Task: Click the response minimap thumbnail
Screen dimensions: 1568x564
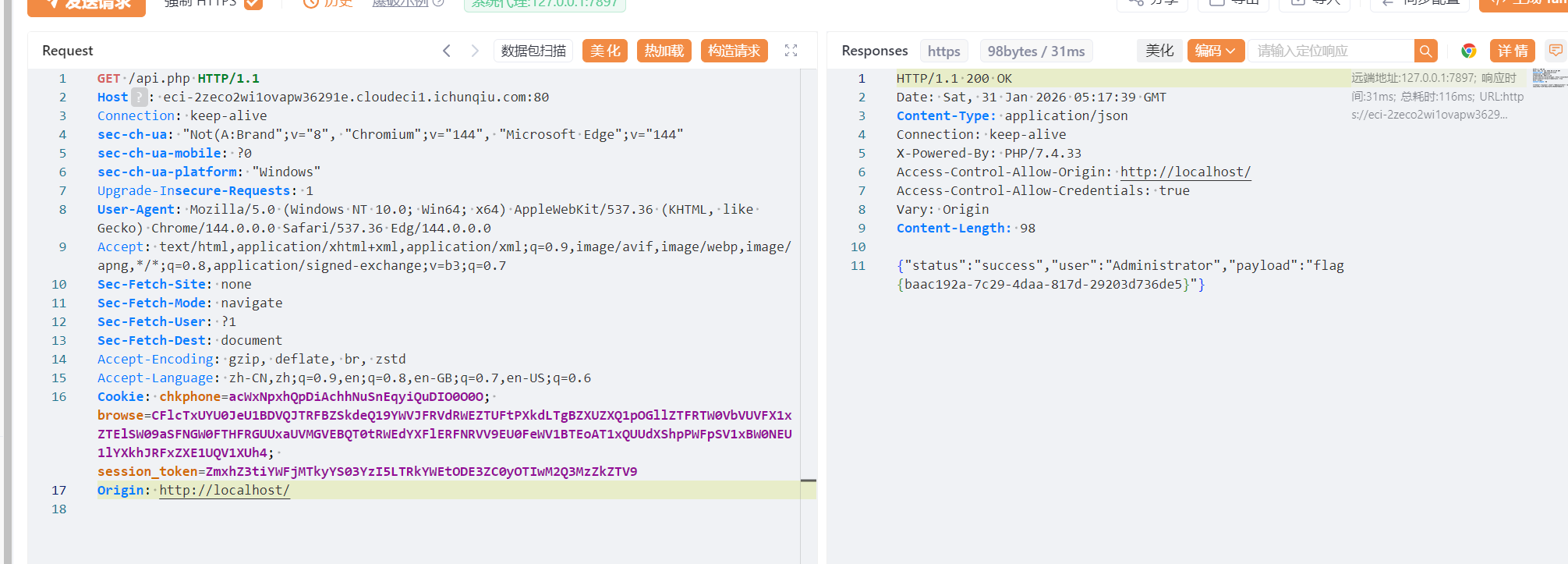Action: click(x=1549, y=77)
